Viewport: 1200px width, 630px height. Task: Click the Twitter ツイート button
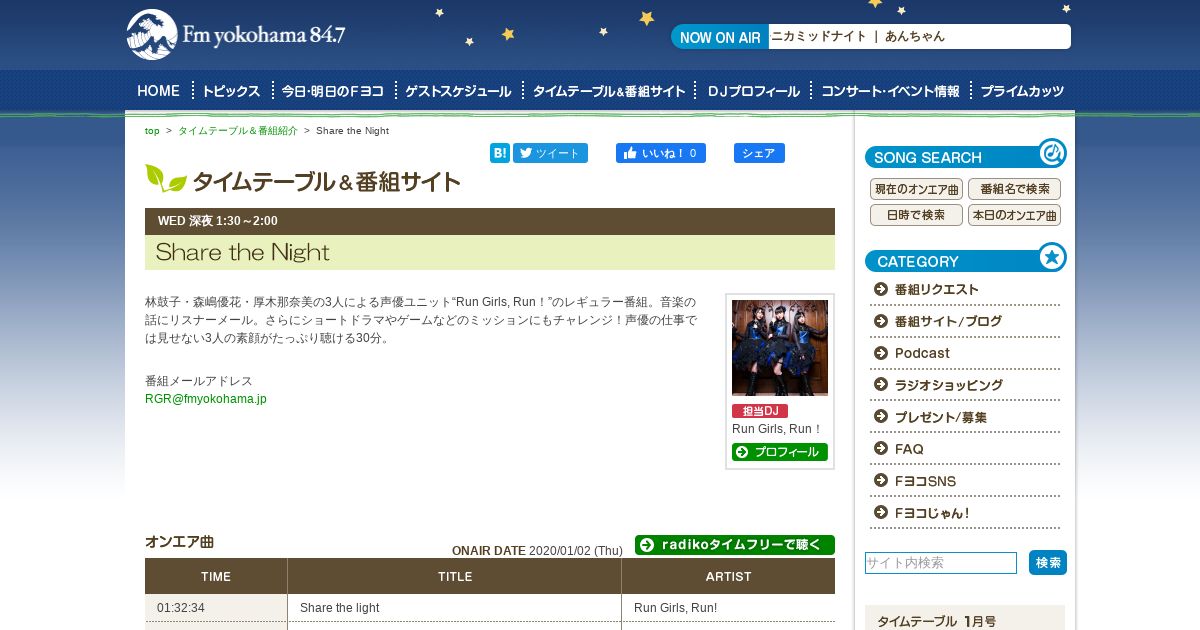pos(550,153)
